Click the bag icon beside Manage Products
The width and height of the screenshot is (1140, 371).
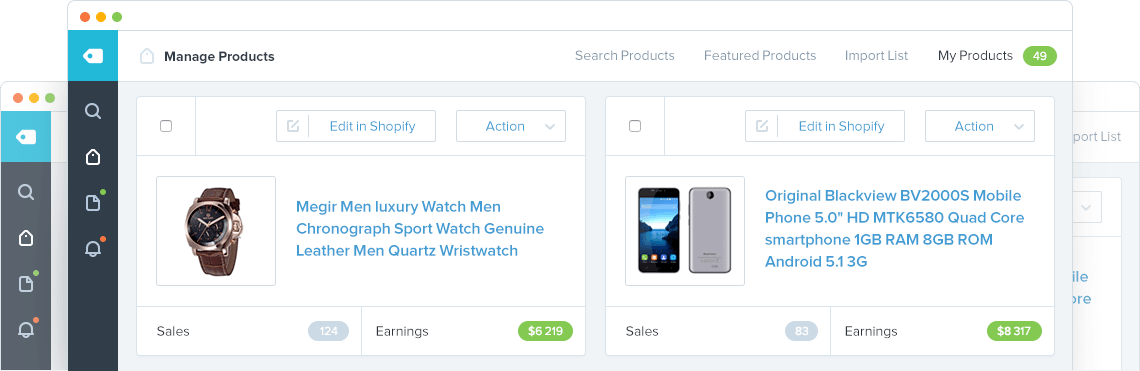point(147,56)
